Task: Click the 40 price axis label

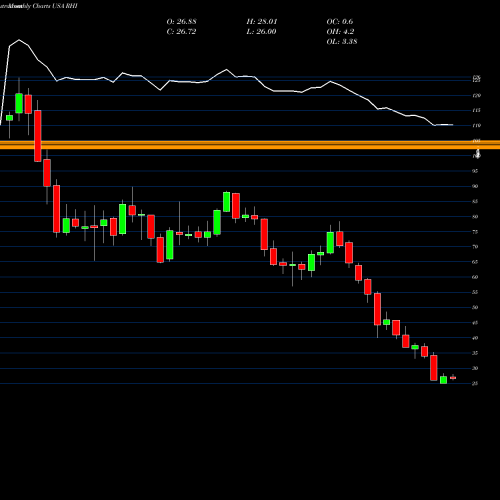Action: click(476, 338)
